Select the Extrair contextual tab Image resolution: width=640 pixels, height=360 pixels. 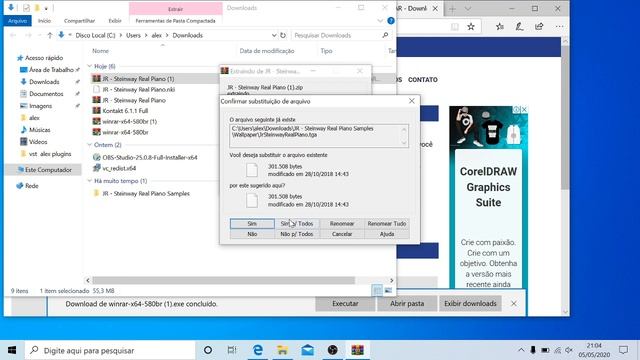[x=176, y=9]
